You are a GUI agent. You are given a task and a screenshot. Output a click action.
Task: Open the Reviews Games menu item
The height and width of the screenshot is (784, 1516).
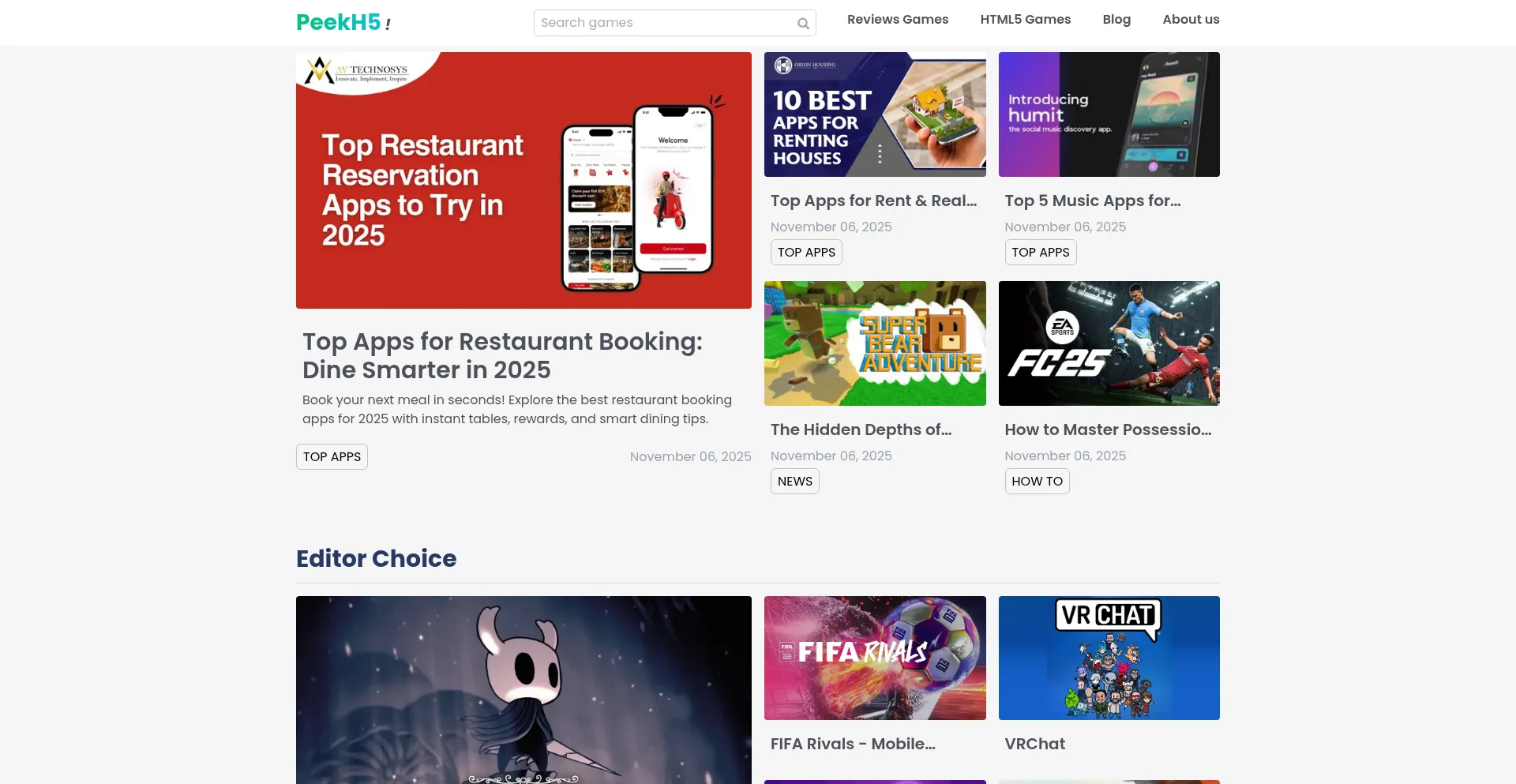click(898, 20)
